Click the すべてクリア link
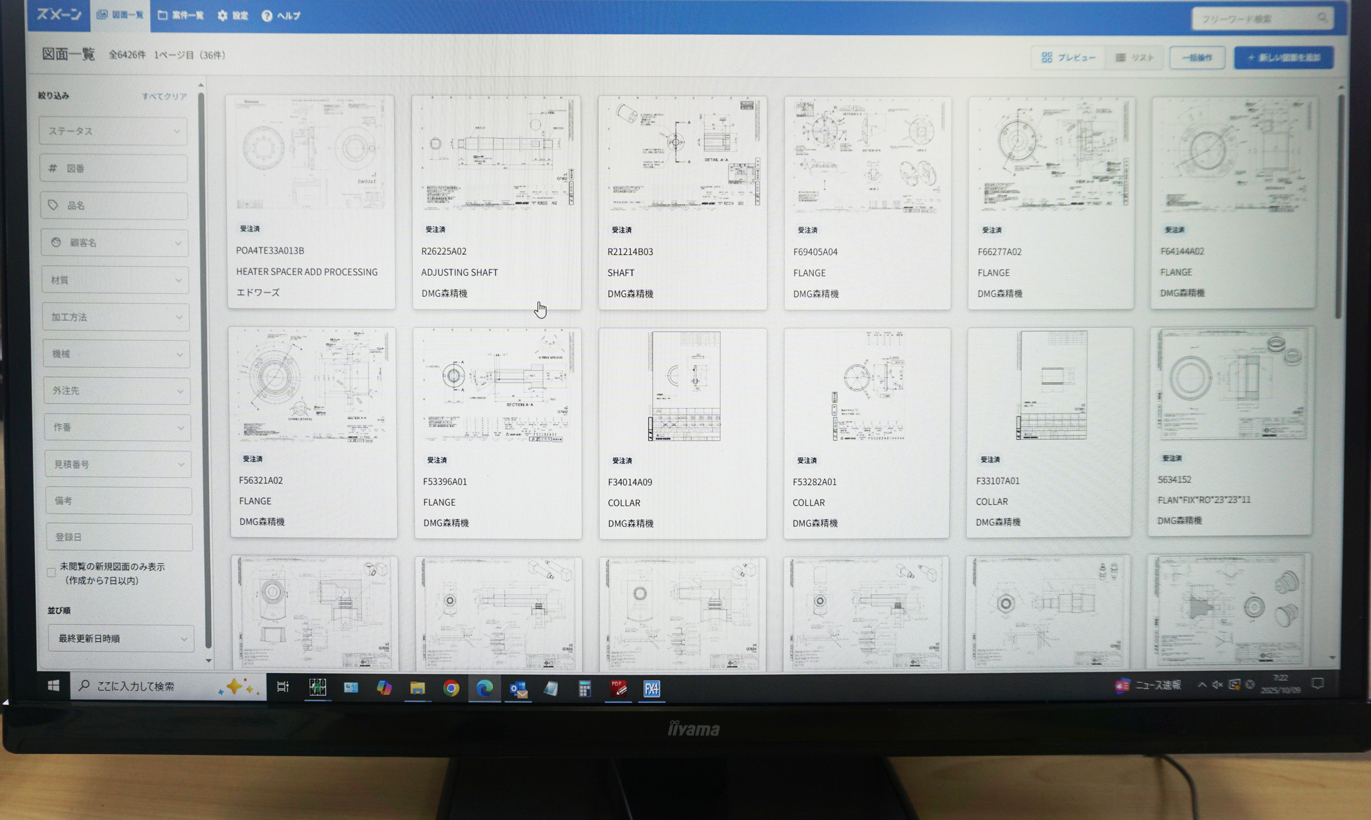 pyautogui.click(x=164, y=97)
